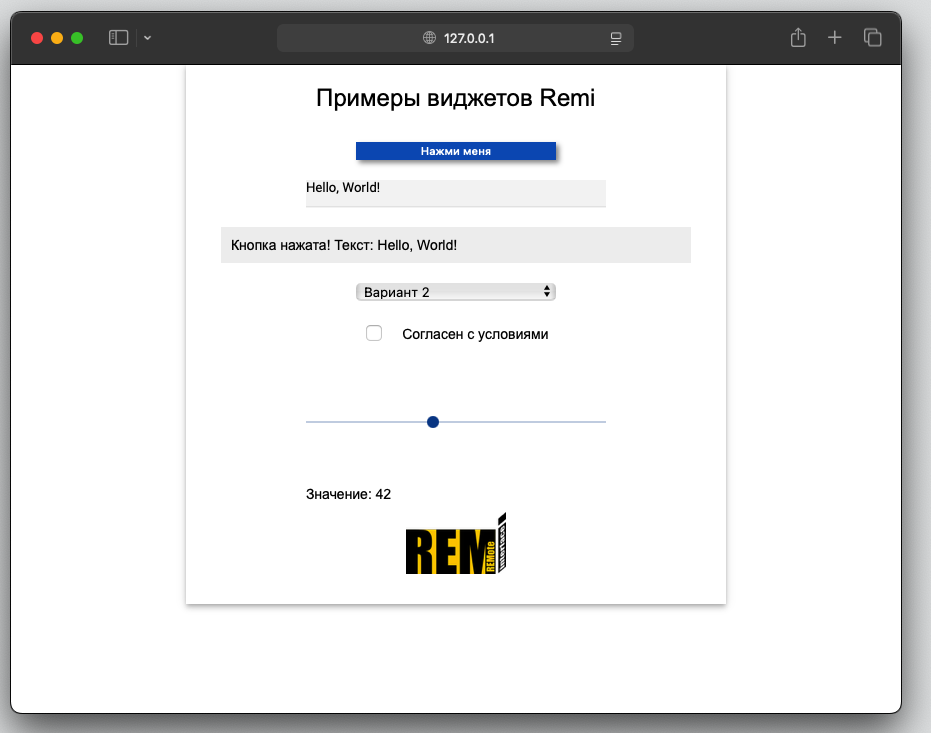This screenshot has width=931, height=733.
Task: Maximize the window with green button
Action: click(77, 38)
